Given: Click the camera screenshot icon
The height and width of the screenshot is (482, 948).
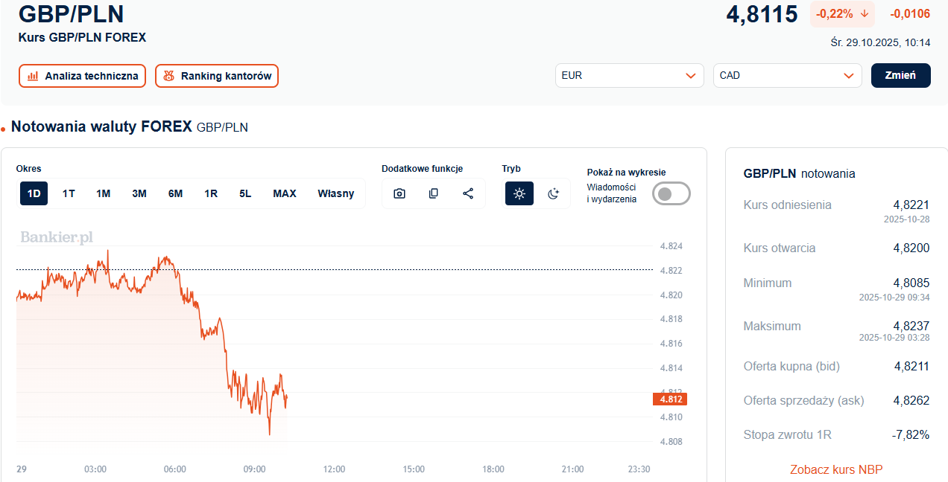Looking at the screenshot, I should 399,193.
